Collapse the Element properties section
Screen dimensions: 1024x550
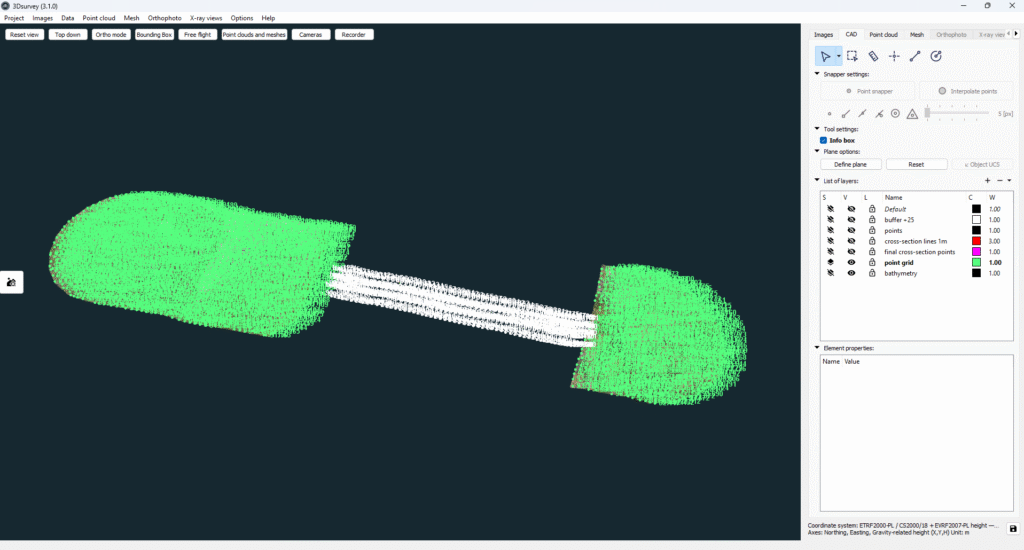pyautogui.click(x=817, y=348)
